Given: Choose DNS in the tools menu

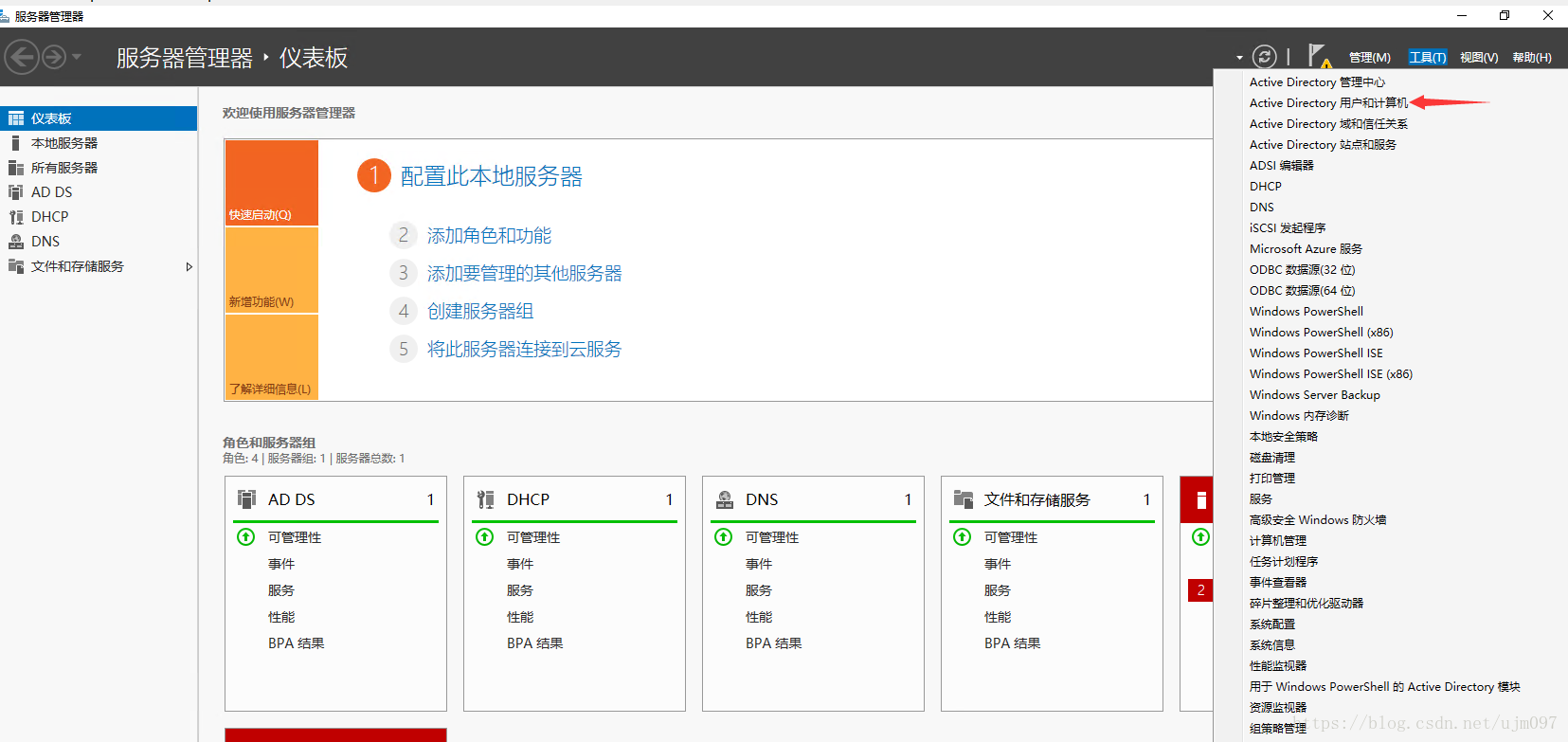Looking at the screenshot, I should pyautogui.click(x=1262, y=208).
